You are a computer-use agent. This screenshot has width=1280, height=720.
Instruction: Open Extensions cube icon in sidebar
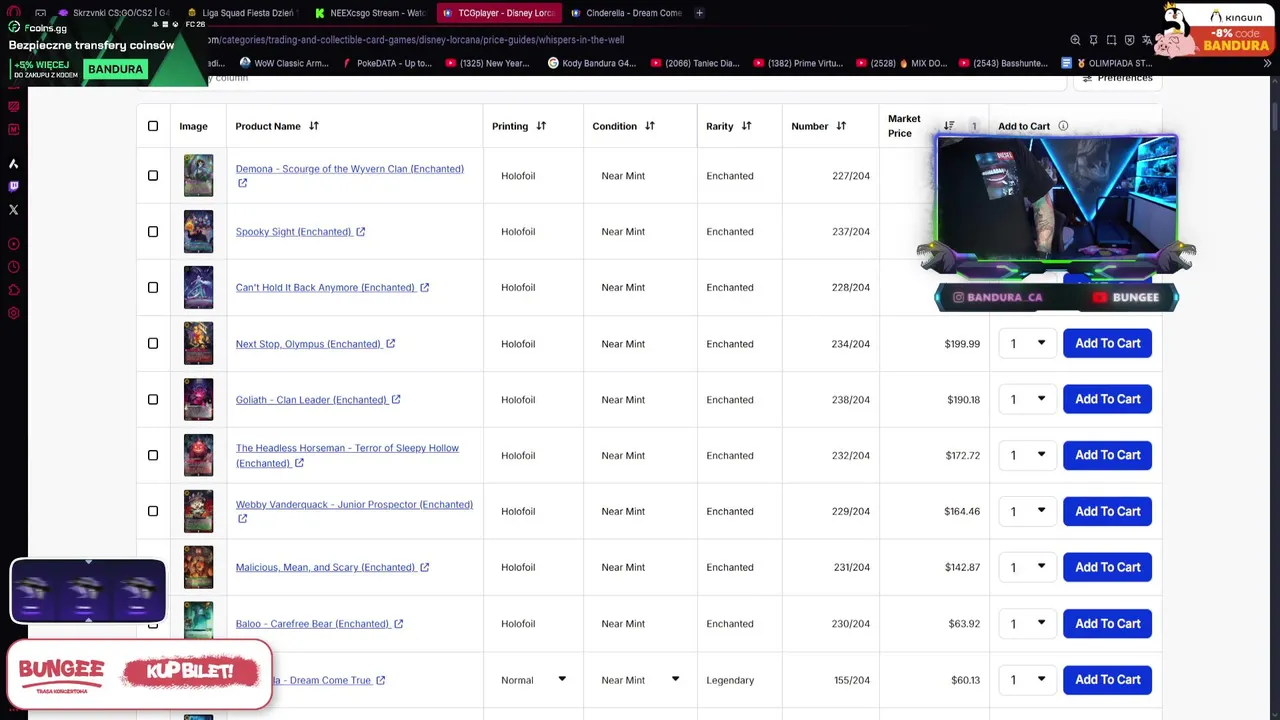(x=13, y=290)
